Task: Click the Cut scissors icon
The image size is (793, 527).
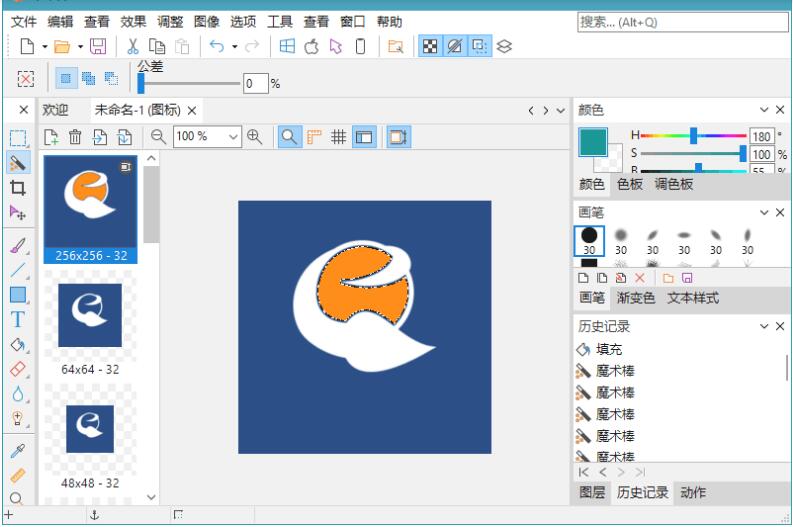Action: tap(133, 47)
